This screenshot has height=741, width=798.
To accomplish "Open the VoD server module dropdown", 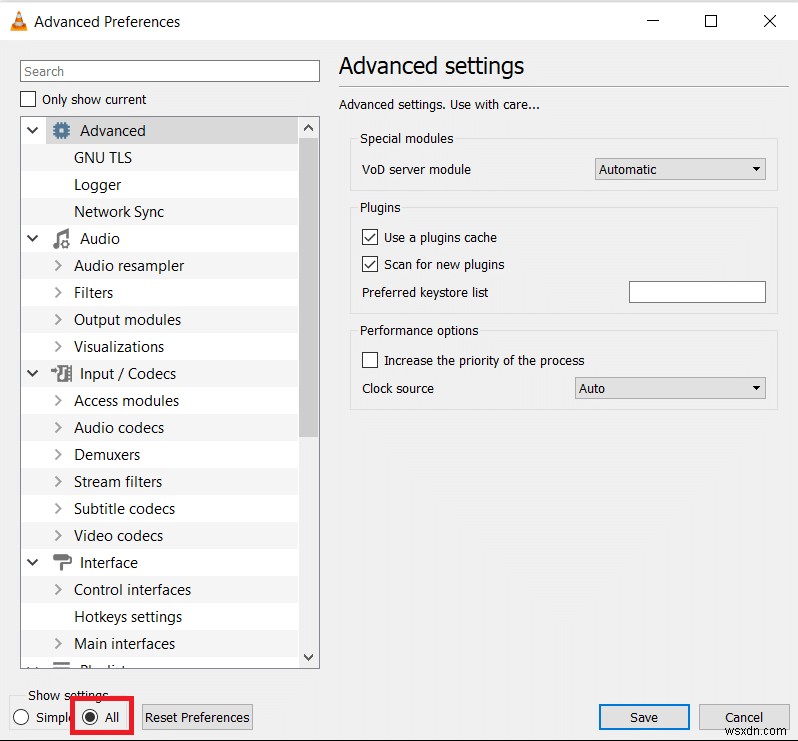I will 680,169.
